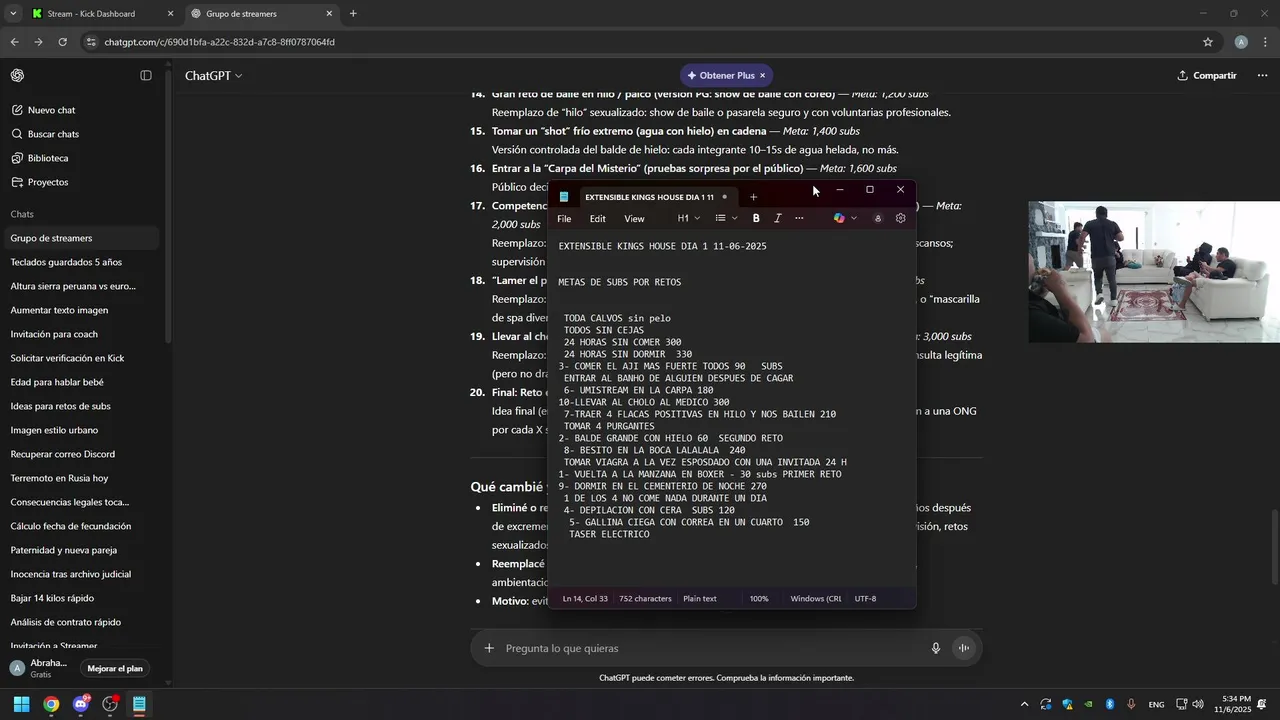This screenshot has height=720, width=1280.
Task: Open Notepad from the taskbar
Action: pyautogui.click(x=139, y=704)
